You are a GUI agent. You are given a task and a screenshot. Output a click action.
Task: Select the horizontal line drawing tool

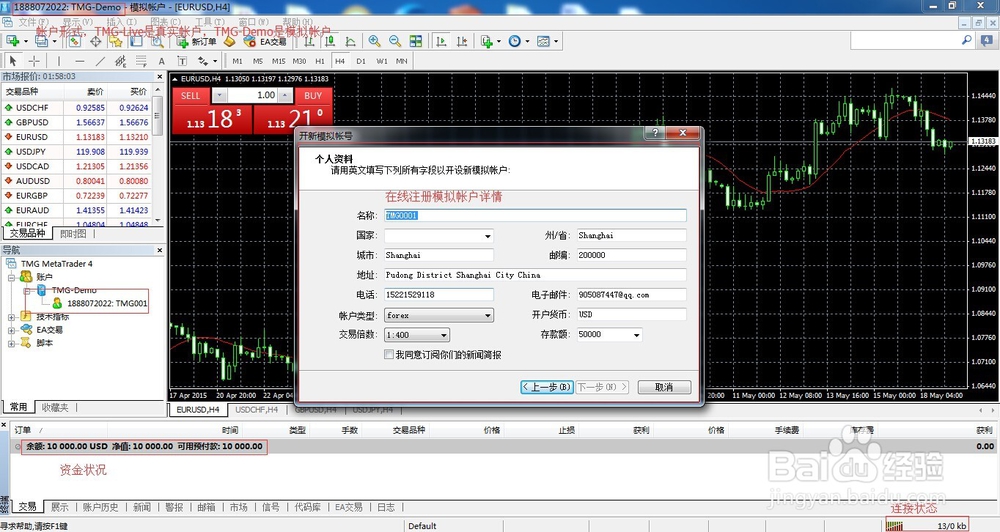pos(80,61)
